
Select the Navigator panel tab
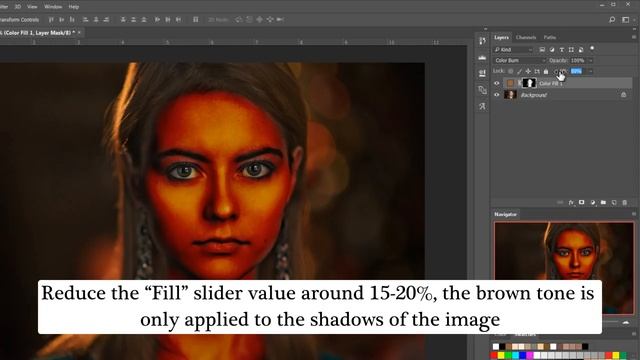(x=505, y=214)
